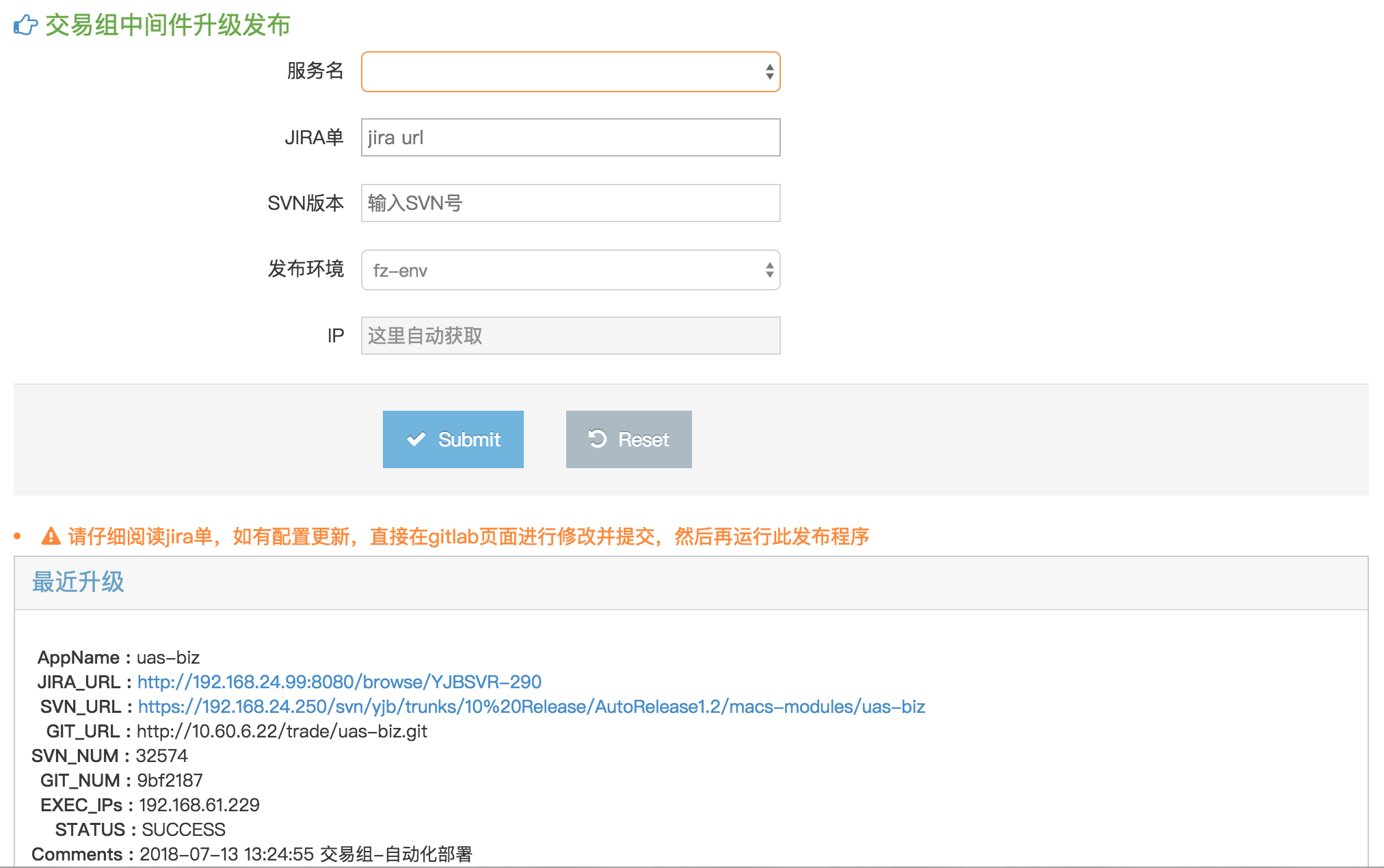Click the orange gitlab warning message text

468,537
